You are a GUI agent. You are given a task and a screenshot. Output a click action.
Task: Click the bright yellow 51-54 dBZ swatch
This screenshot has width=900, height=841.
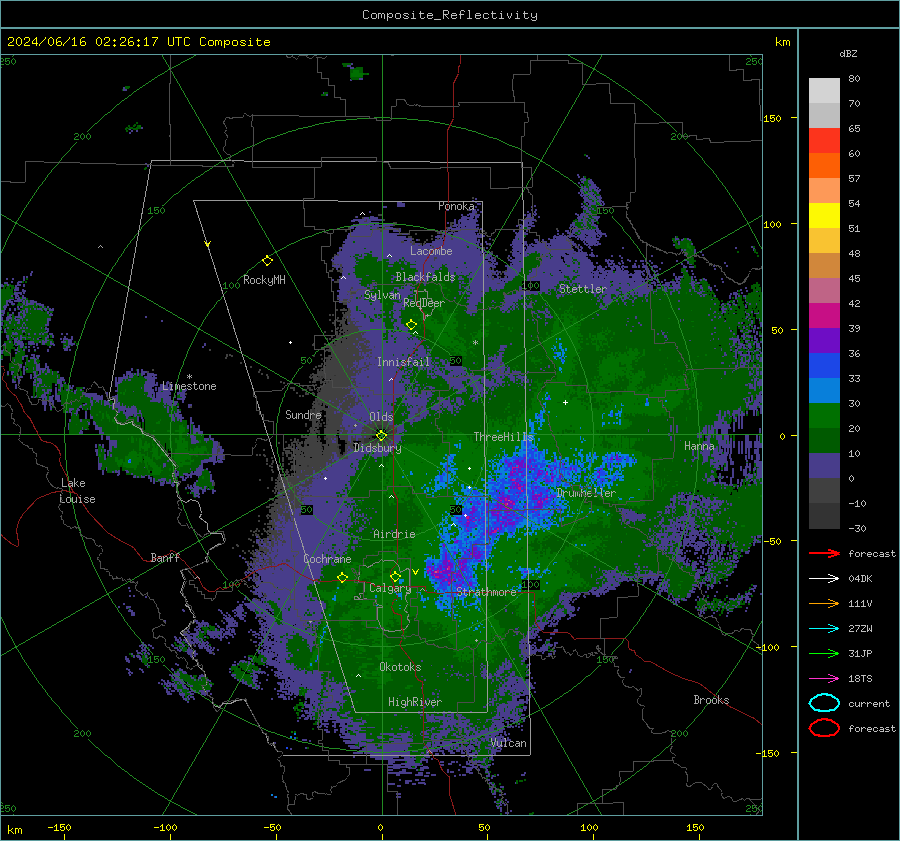(824, 216)
